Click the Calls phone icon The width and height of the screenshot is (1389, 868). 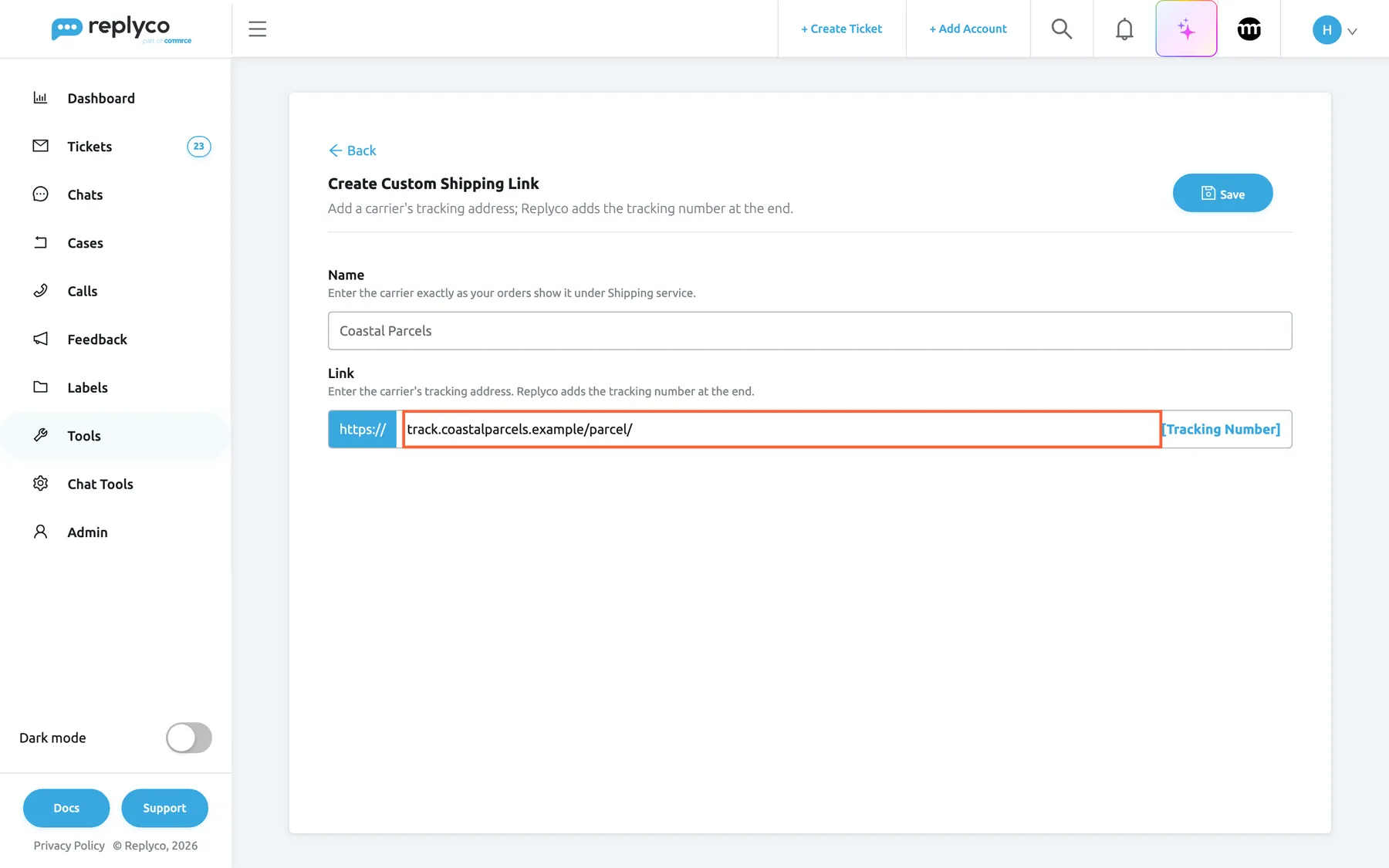(x=40, y=291)
